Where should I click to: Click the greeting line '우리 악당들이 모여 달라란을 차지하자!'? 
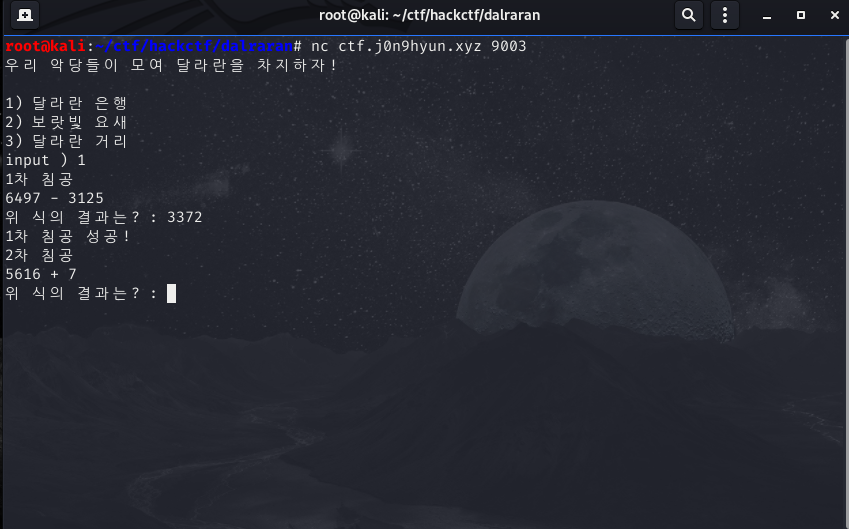171,65
